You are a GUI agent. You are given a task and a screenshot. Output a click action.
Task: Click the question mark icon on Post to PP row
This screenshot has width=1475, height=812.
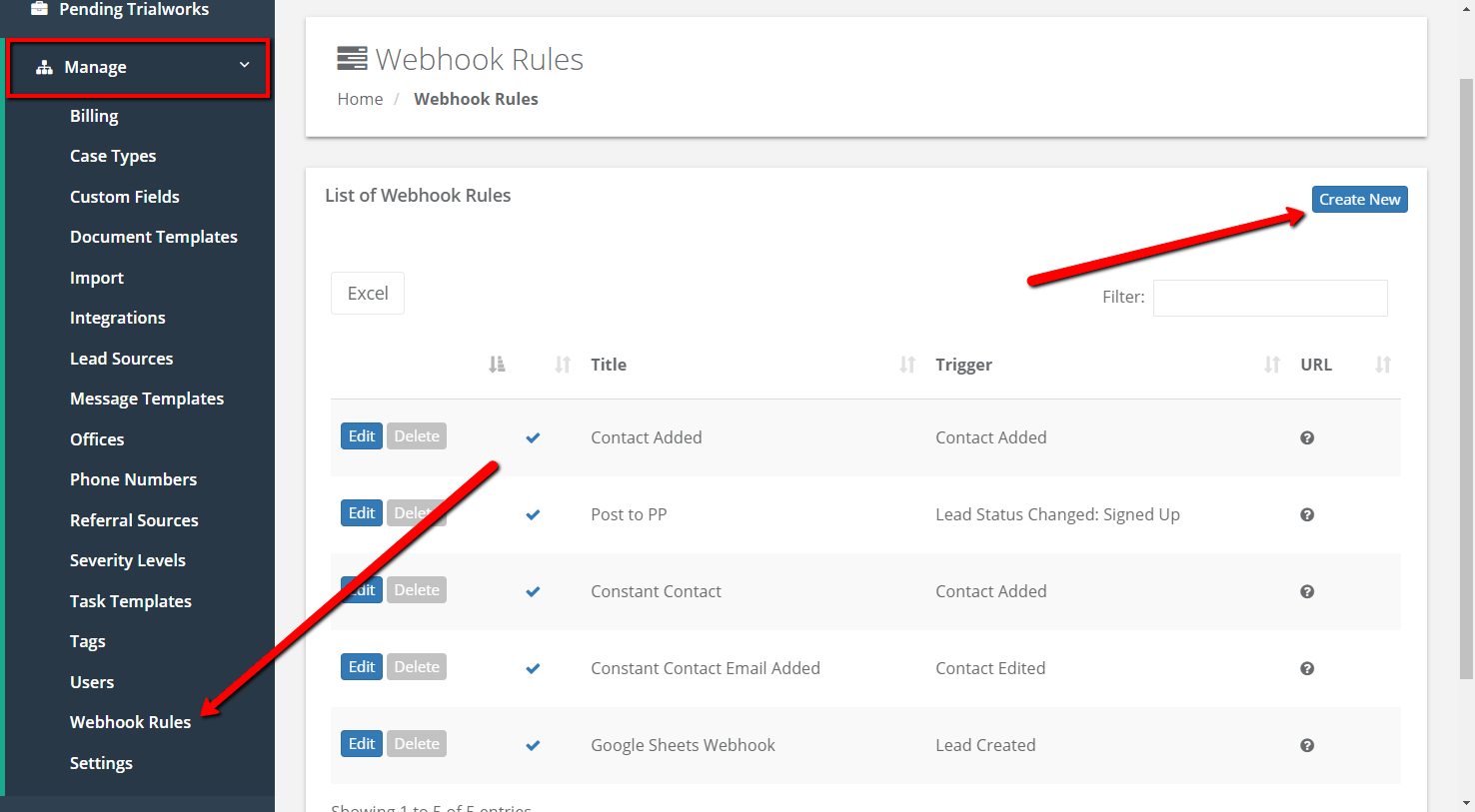click(x=1306, y=513)
